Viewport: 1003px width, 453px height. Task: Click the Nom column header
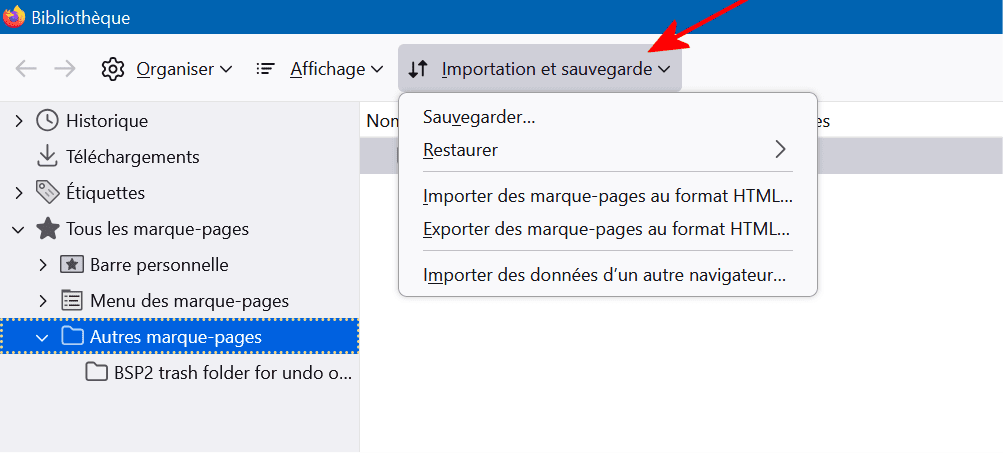[x=382, y=120]
